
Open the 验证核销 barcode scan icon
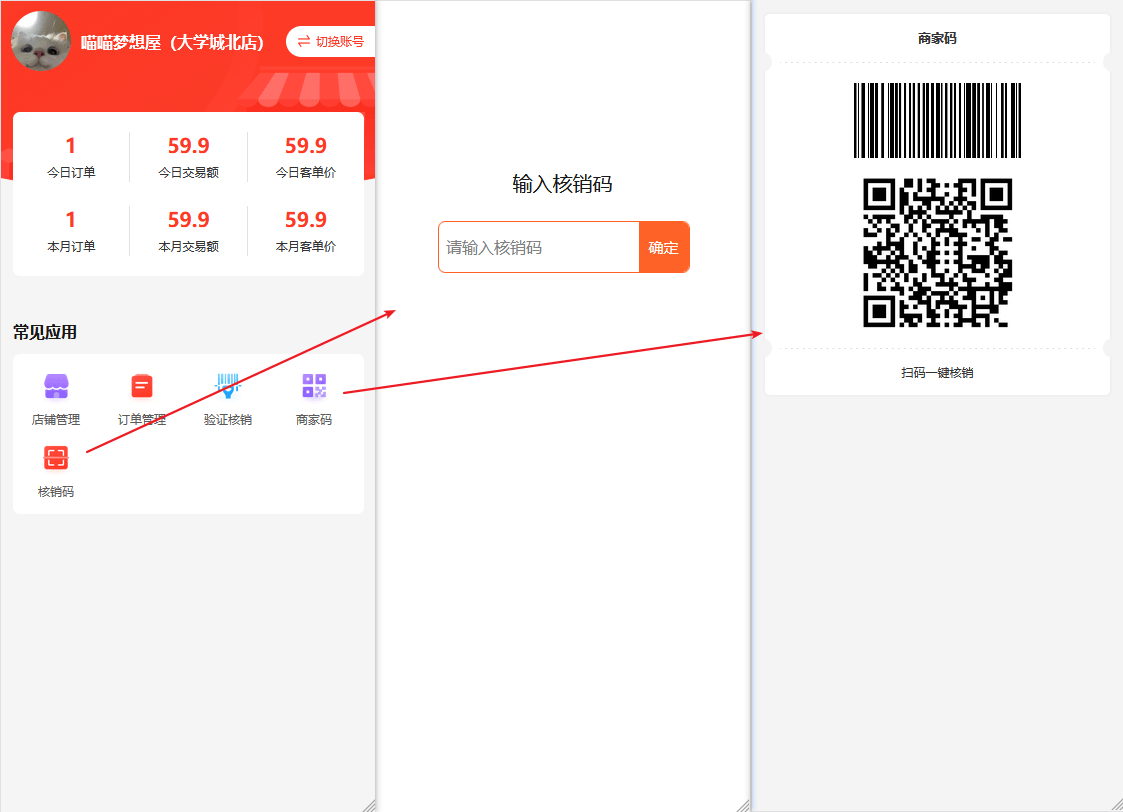point(228,386)
